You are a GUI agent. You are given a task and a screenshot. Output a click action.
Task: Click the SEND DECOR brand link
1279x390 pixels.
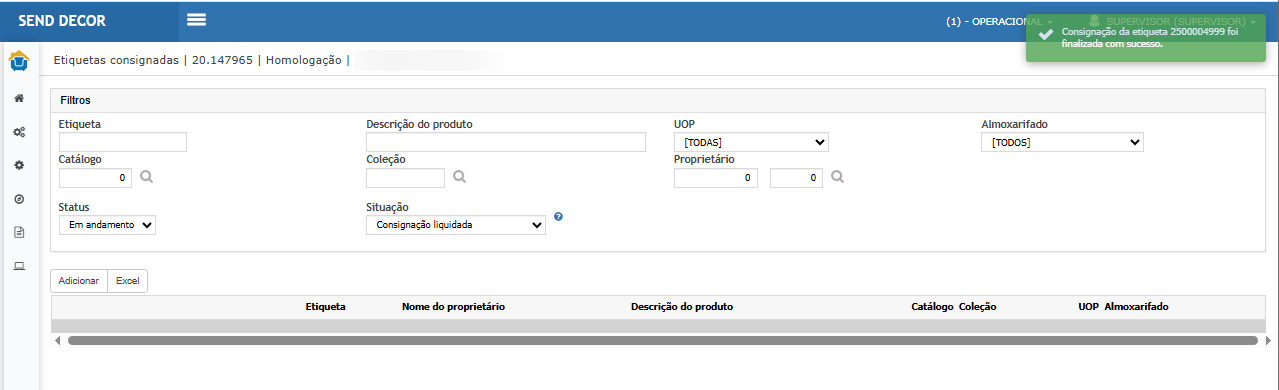[62, 21]
